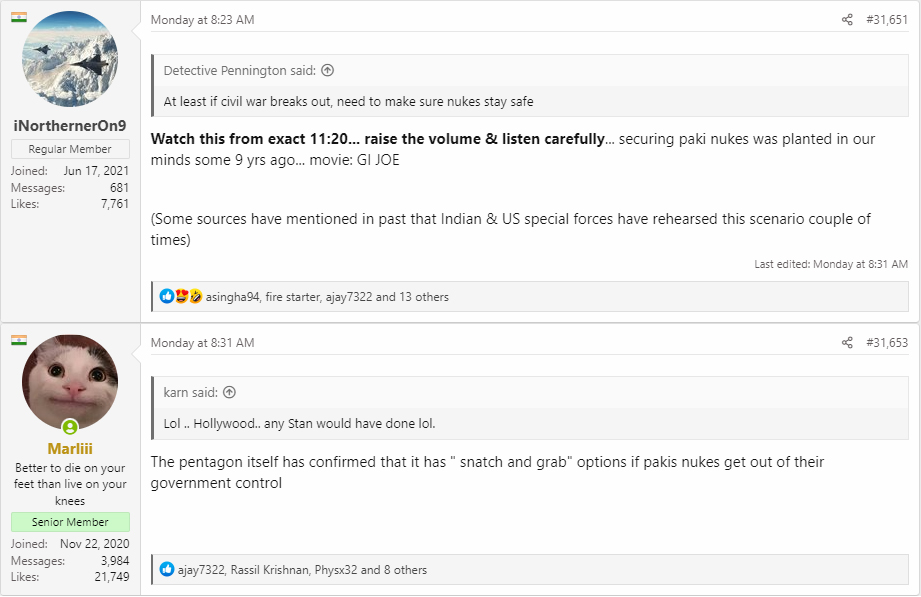This screenshot has width=921, height=597.
Task: Show '8 others' who liked post
Action: pyautogui.click(x=405, y=570)
